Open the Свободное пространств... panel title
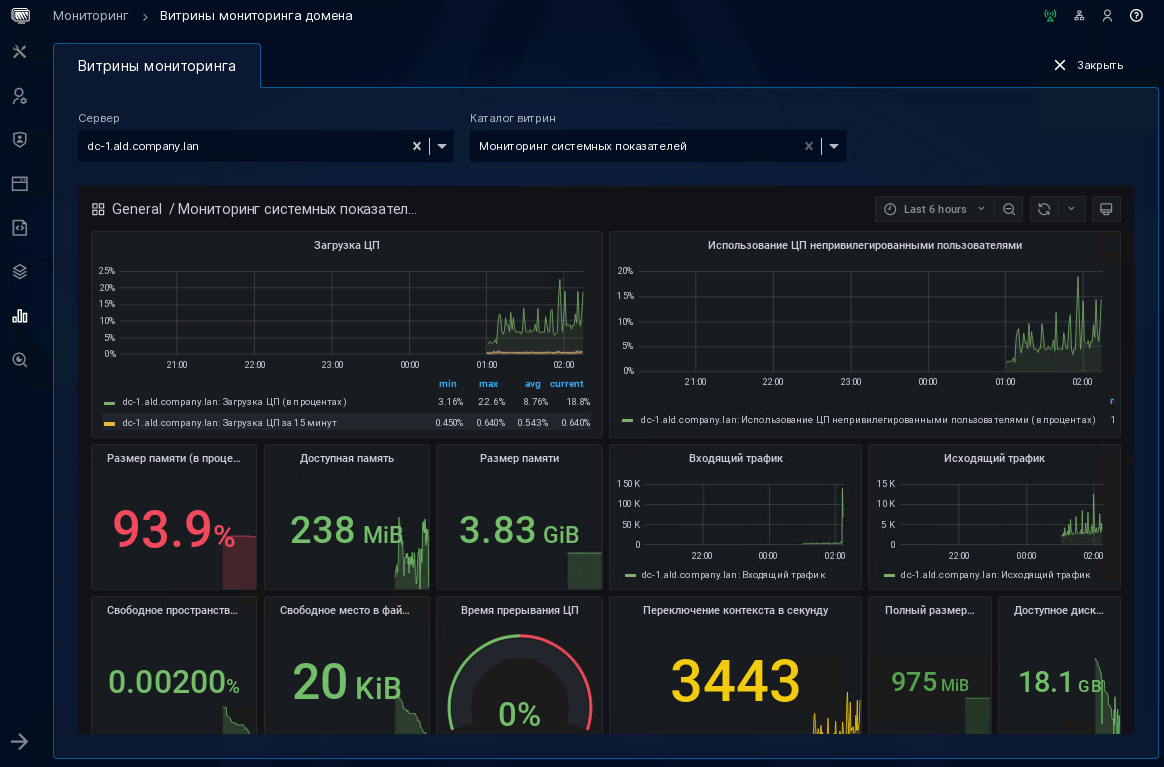 [172, 610]
